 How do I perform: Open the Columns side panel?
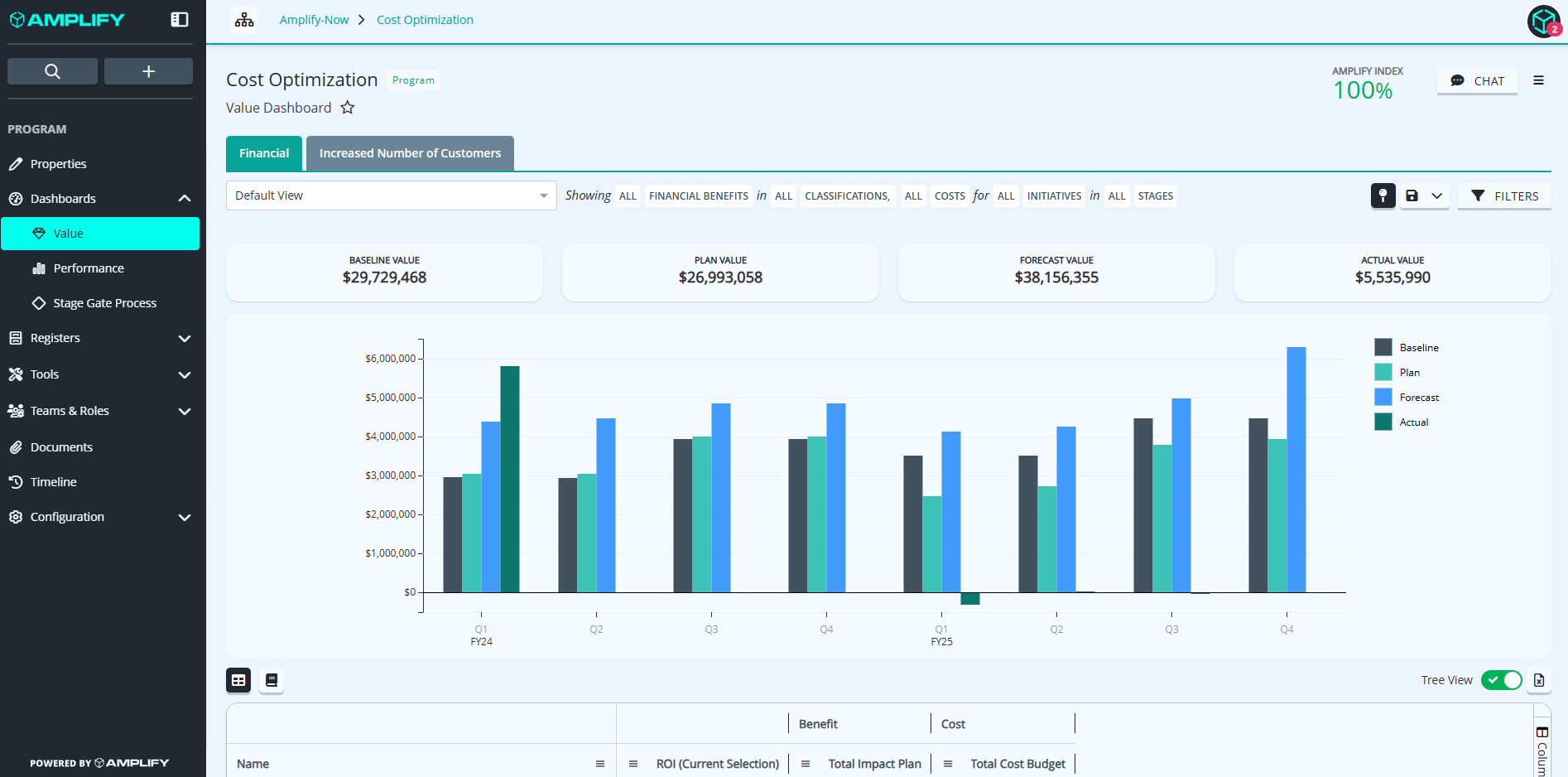pyautogui.click(x=1542, y=750)
